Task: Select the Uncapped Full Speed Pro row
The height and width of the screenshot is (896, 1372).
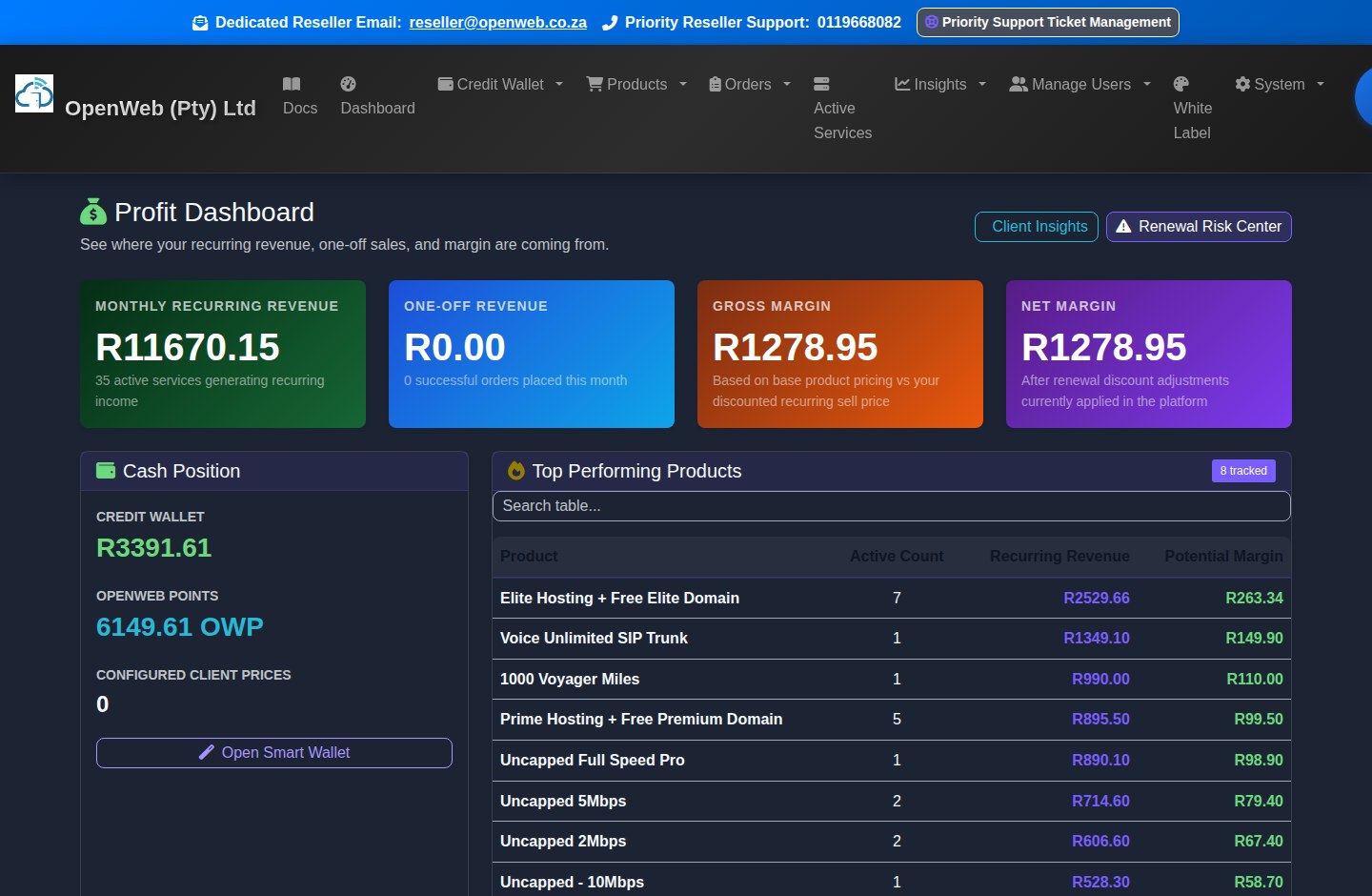Action: coord(892,761)
